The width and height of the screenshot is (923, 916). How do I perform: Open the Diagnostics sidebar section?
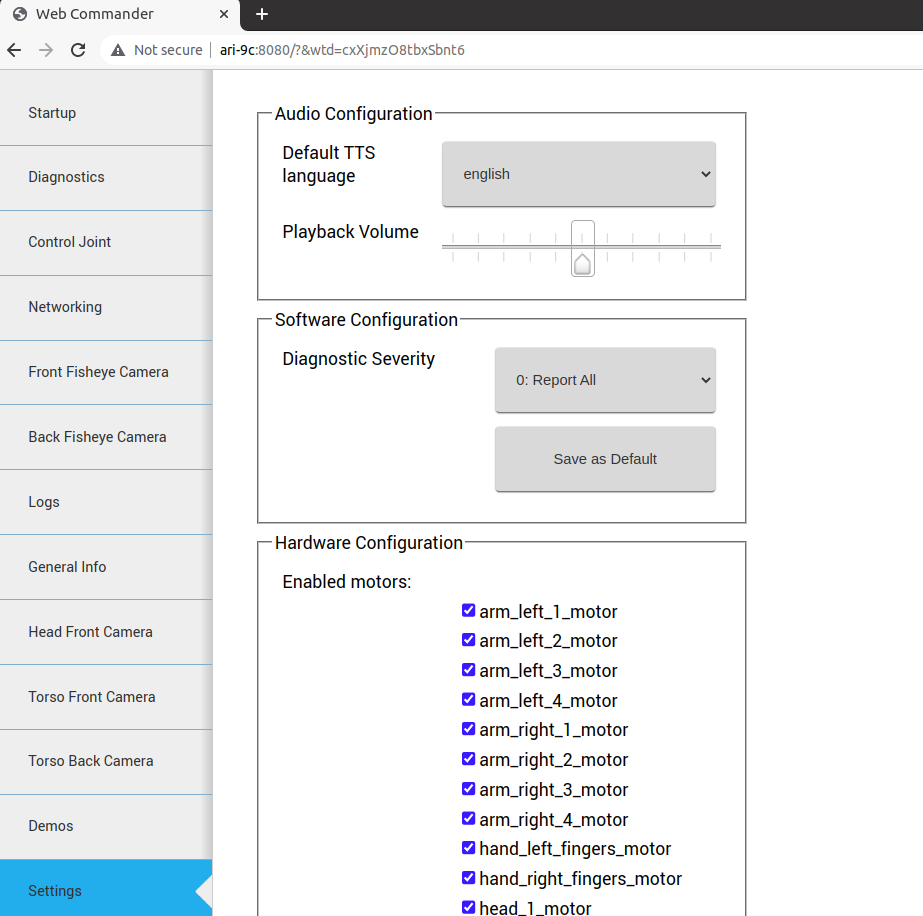[66, 177]
